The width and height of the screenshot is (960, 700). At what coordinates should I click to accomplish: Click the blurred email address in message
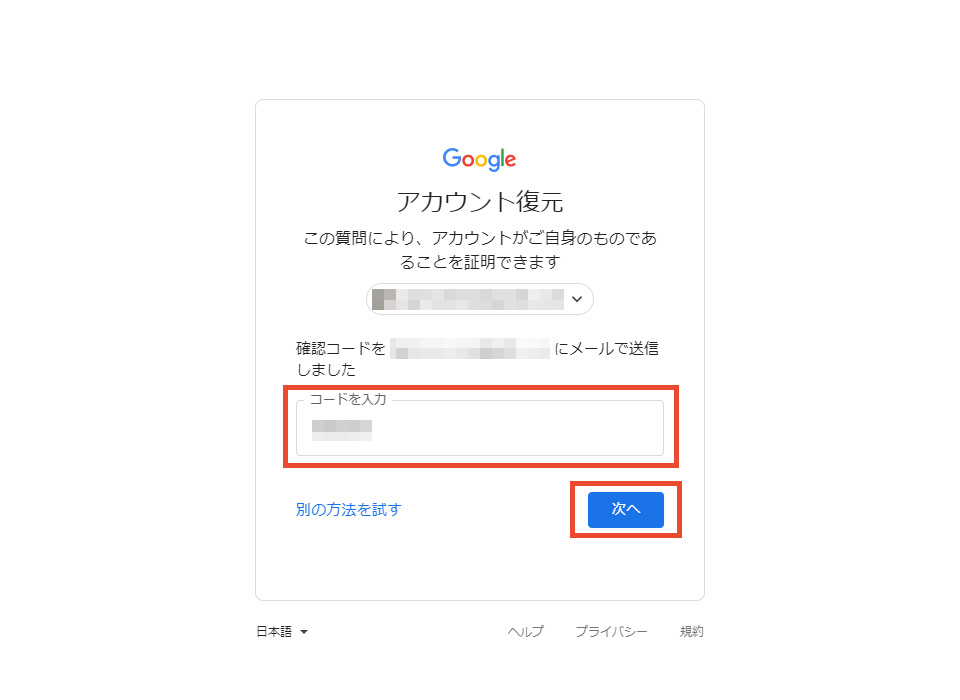(470, 348)
